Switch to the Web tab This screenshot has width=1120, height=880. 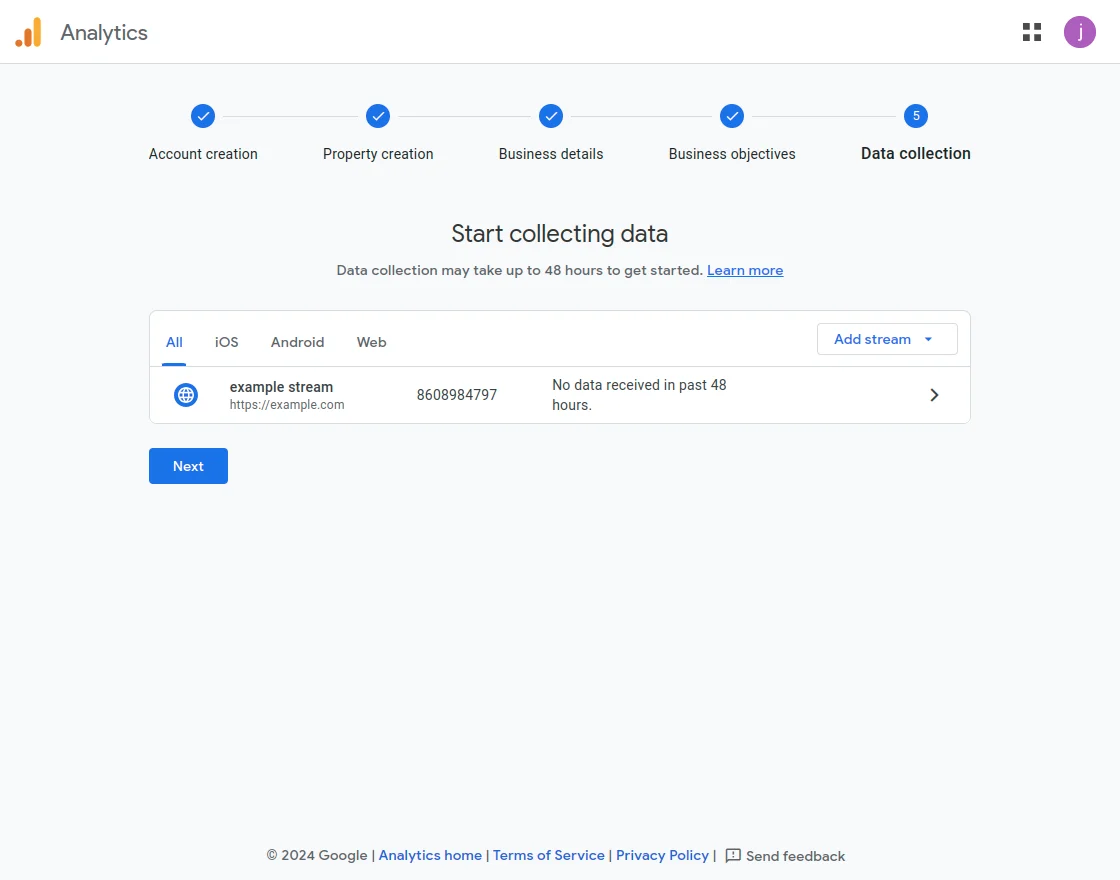(371, 342)
